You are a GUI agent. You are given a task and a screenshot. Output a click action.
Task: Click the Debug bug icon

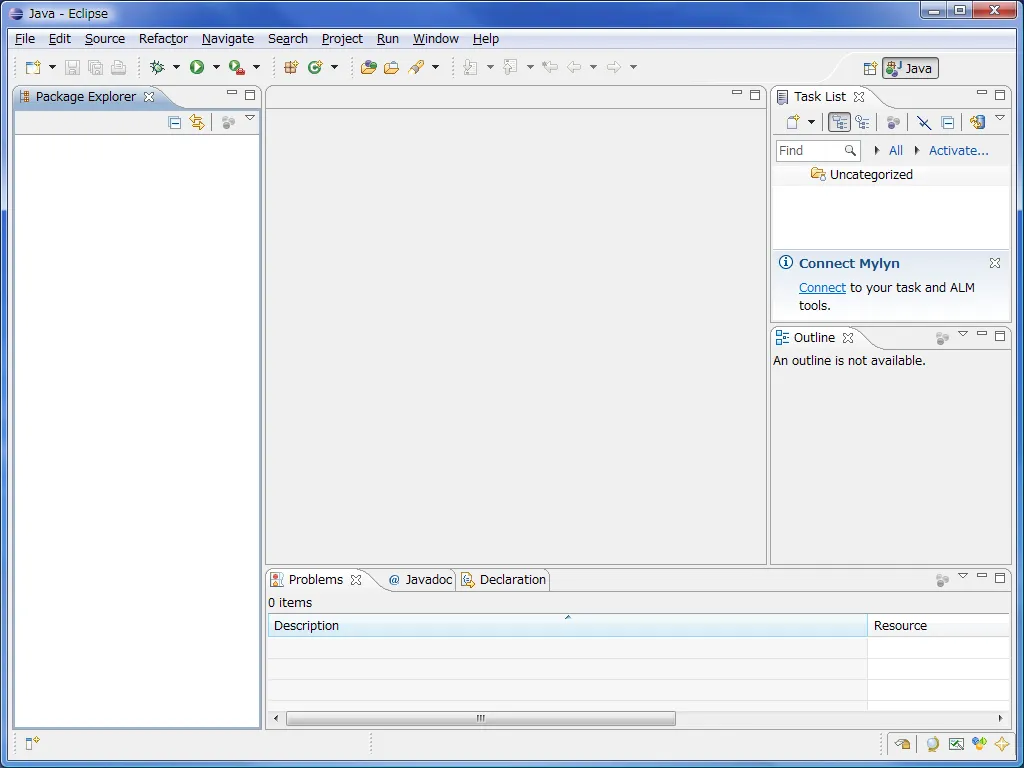[157, 67]
